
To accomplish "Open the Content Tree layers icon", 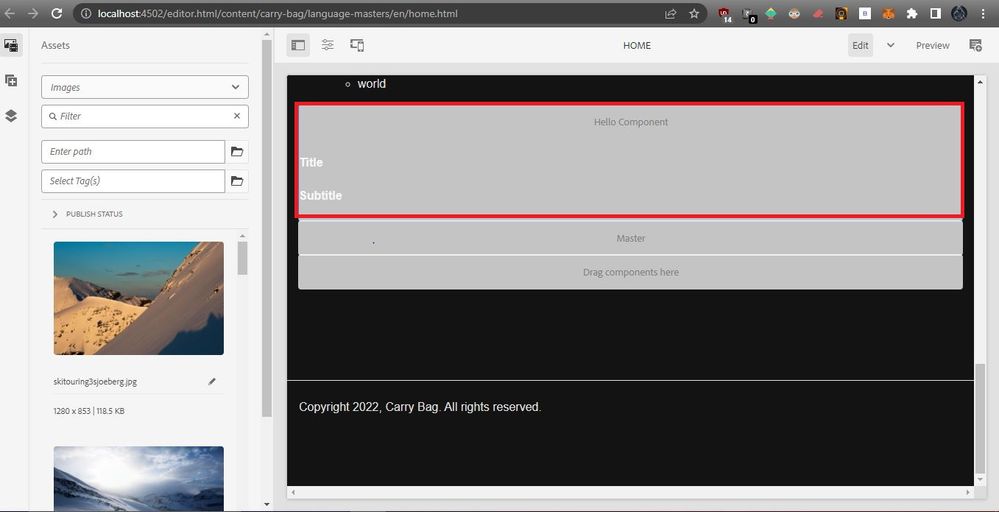I will [11, 116].
